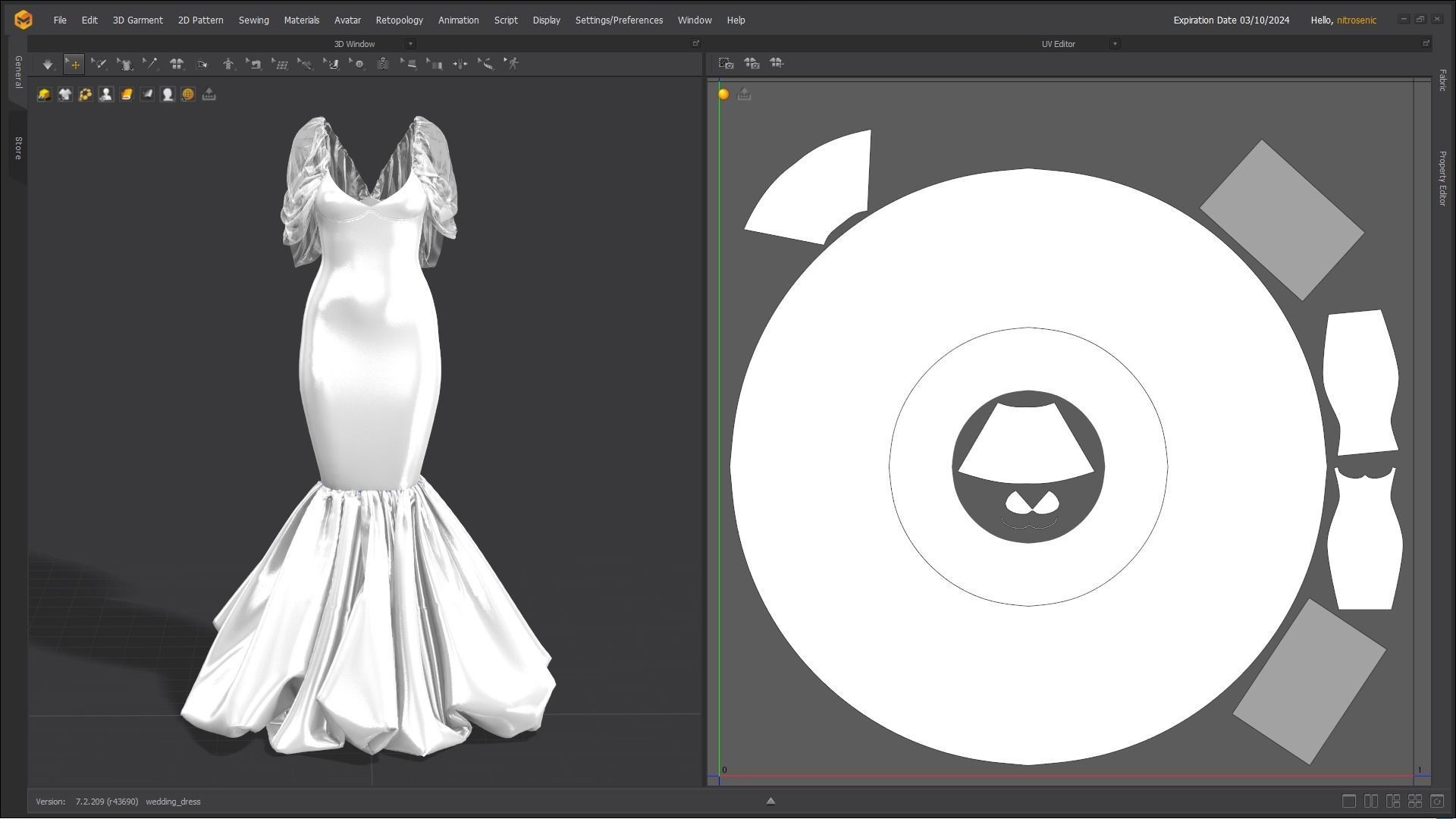This screenshot has height=819, width=1456.
Task: Select the topstitch layer tool
Action: 409,64
